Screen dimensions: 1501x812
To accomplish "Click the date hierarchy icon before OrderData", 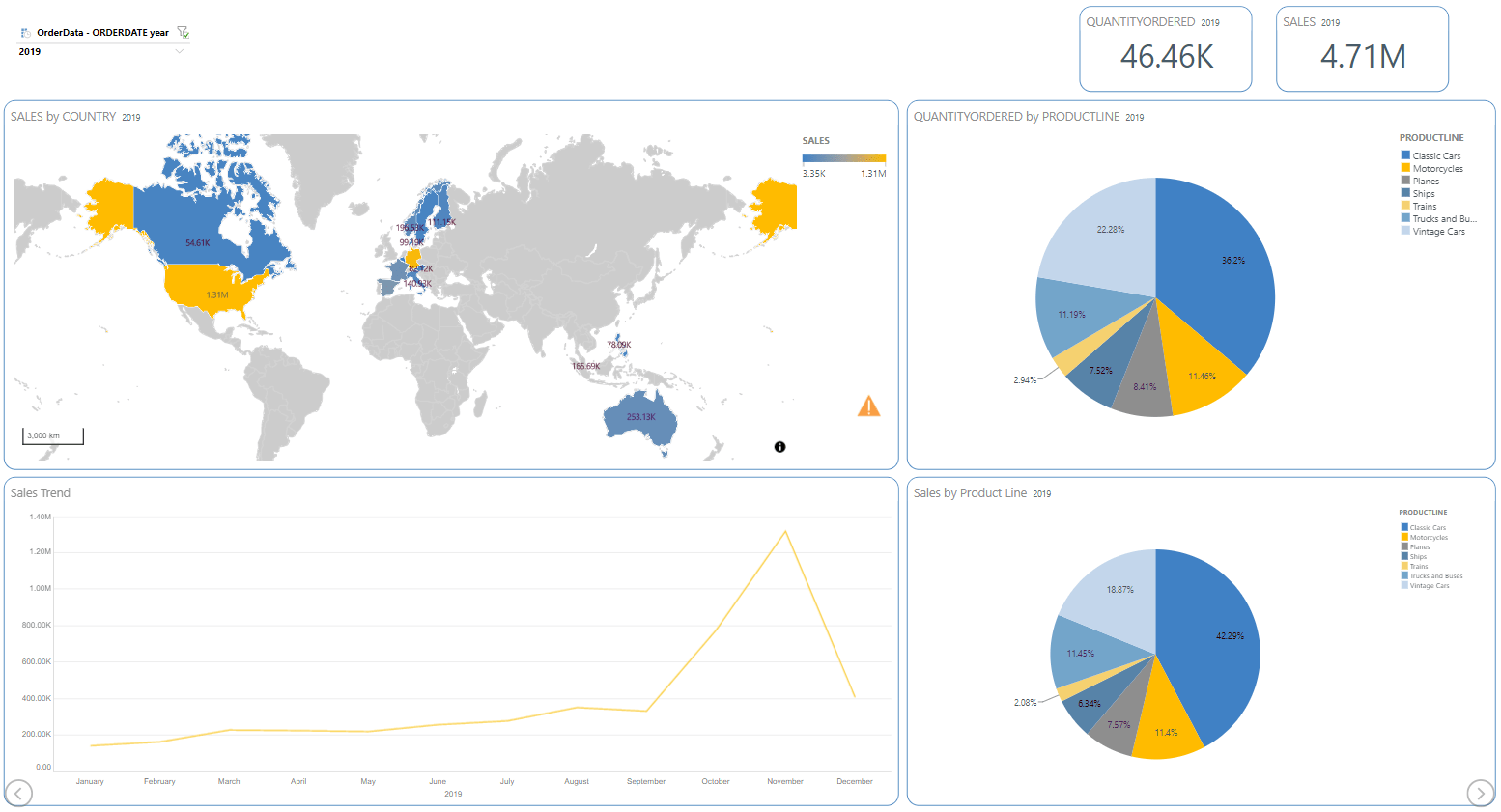I will 25,33.
